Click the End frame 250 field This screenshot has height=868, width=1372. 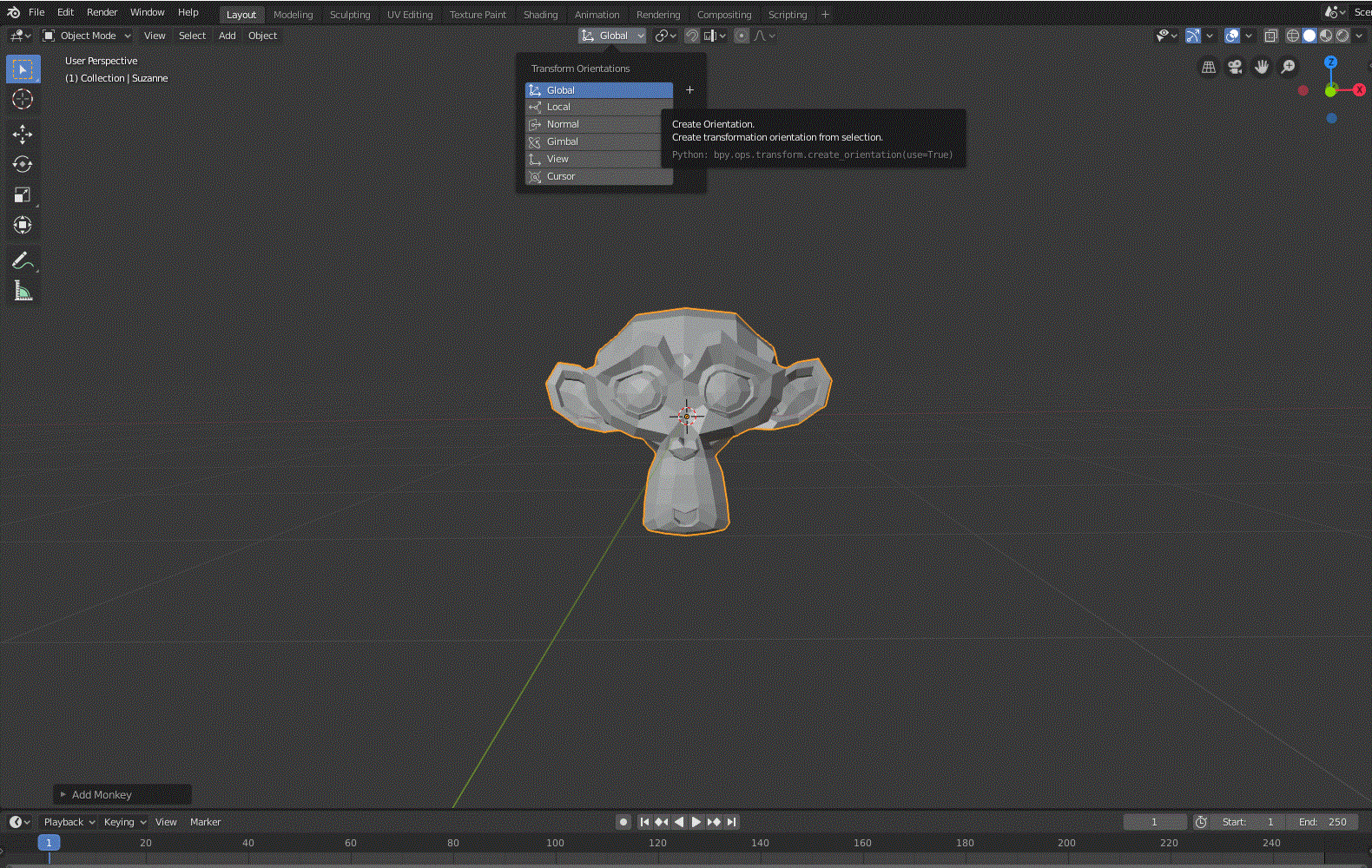[1324, 822]
